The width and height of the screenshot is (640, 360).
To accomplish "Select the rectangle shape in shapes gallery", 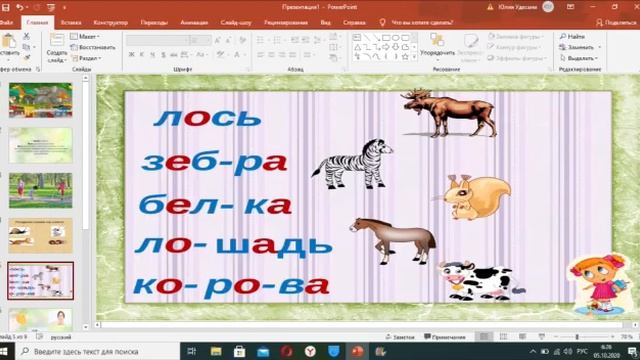I will coord(386,38).
